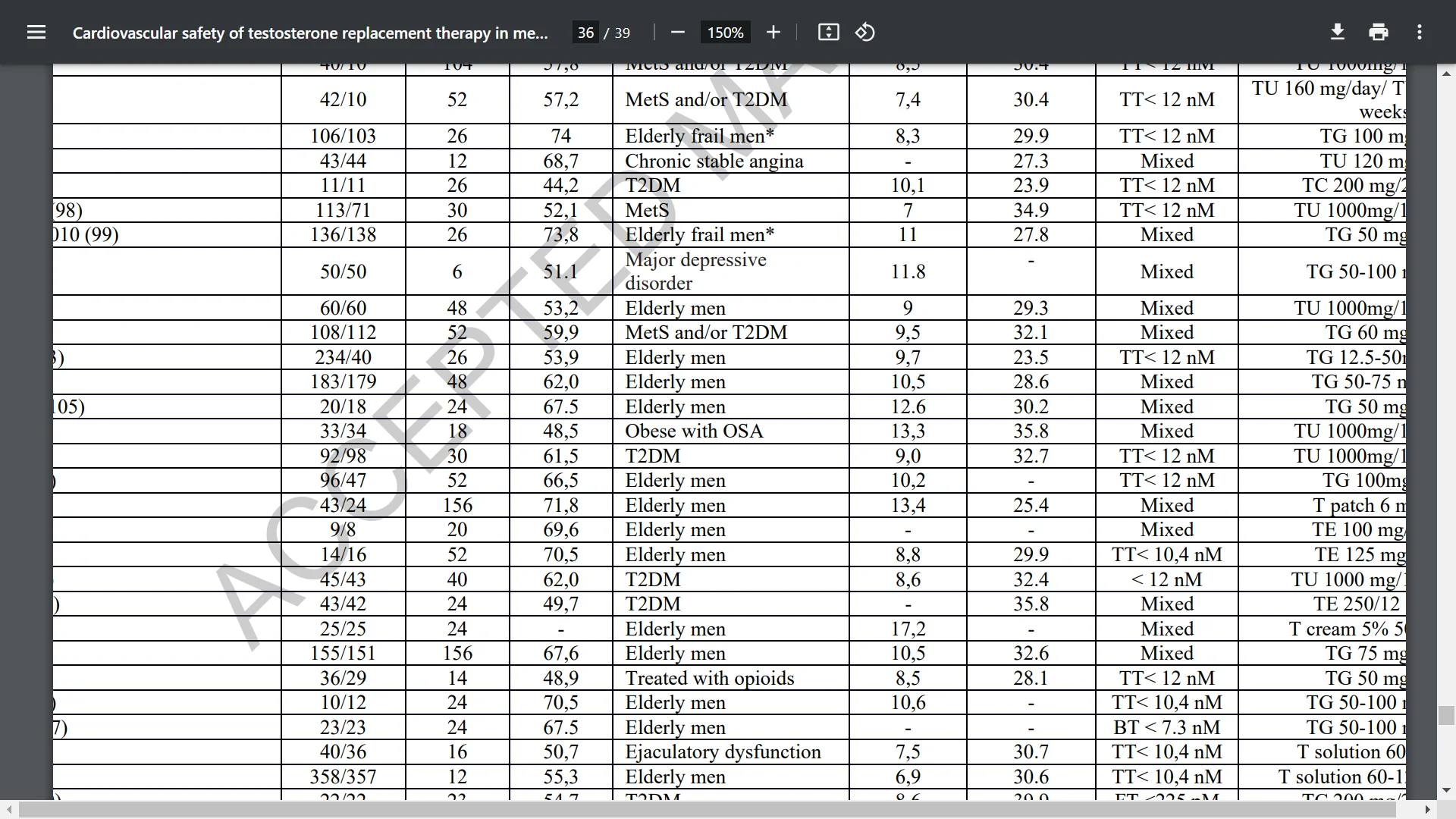Click the value "155/151"

tap(343, 653)
